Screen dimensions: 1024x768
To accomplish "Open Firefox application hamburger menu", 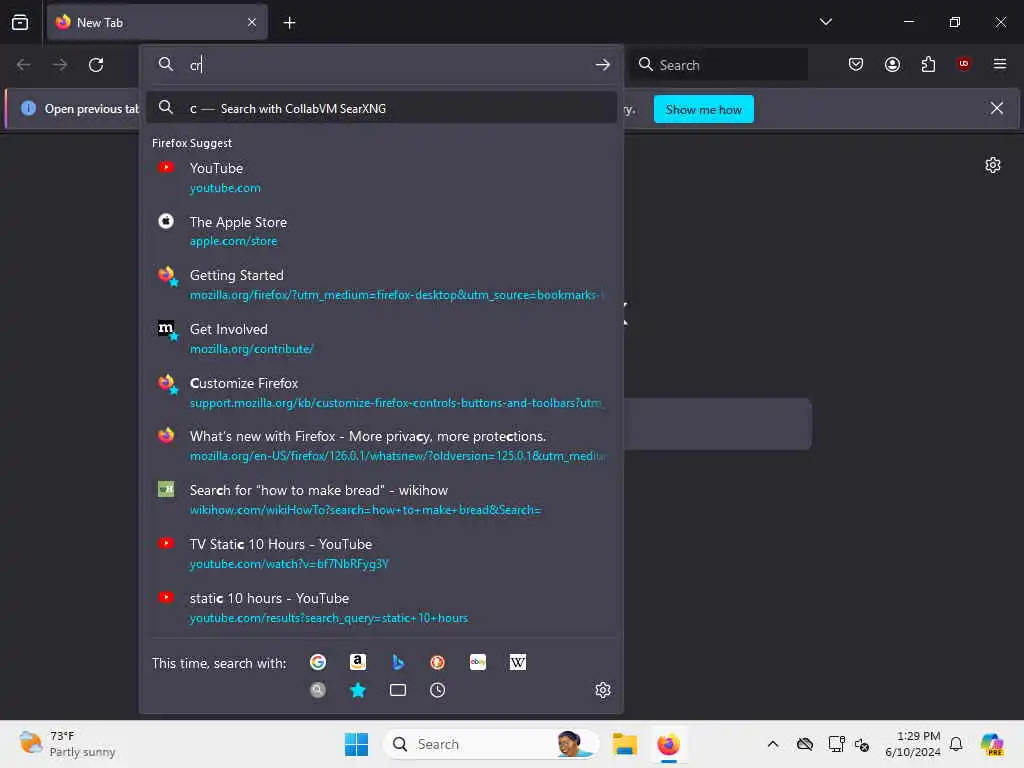I will click(x=999, y=64).
